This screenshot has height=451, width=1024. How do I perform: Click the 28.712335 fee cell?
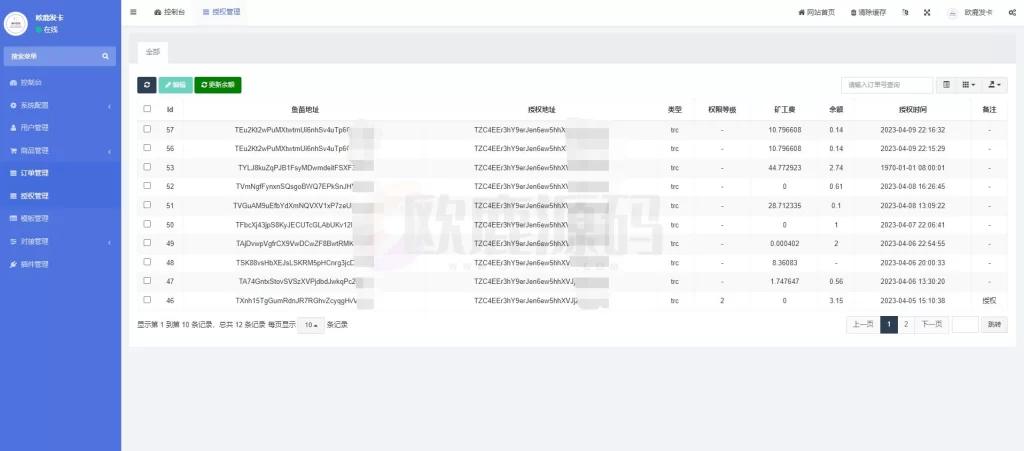[784, 206]
